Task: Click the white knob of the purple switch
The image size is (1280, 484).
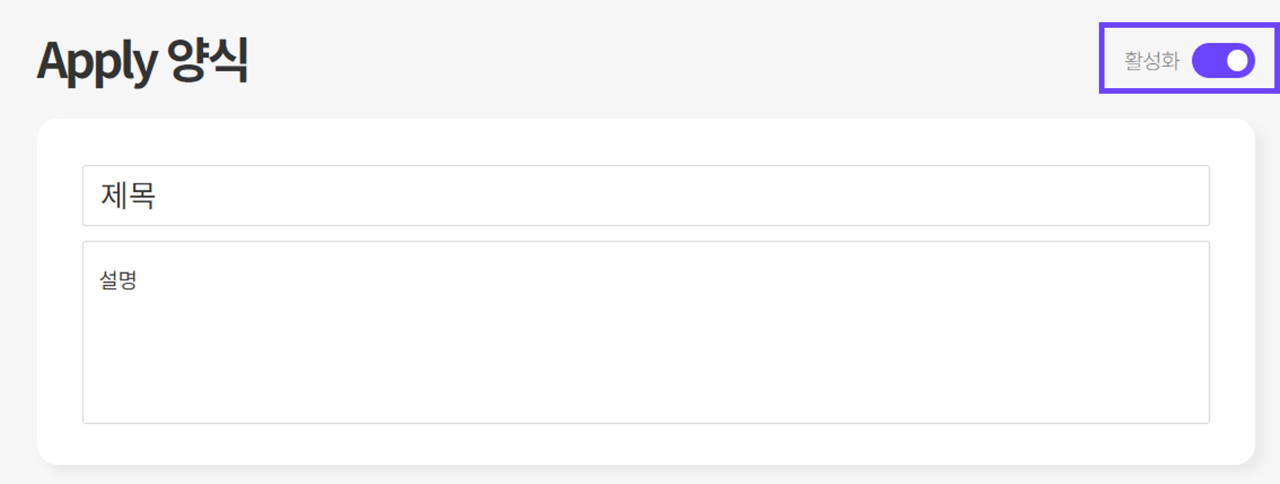Action: [1238, 61]
